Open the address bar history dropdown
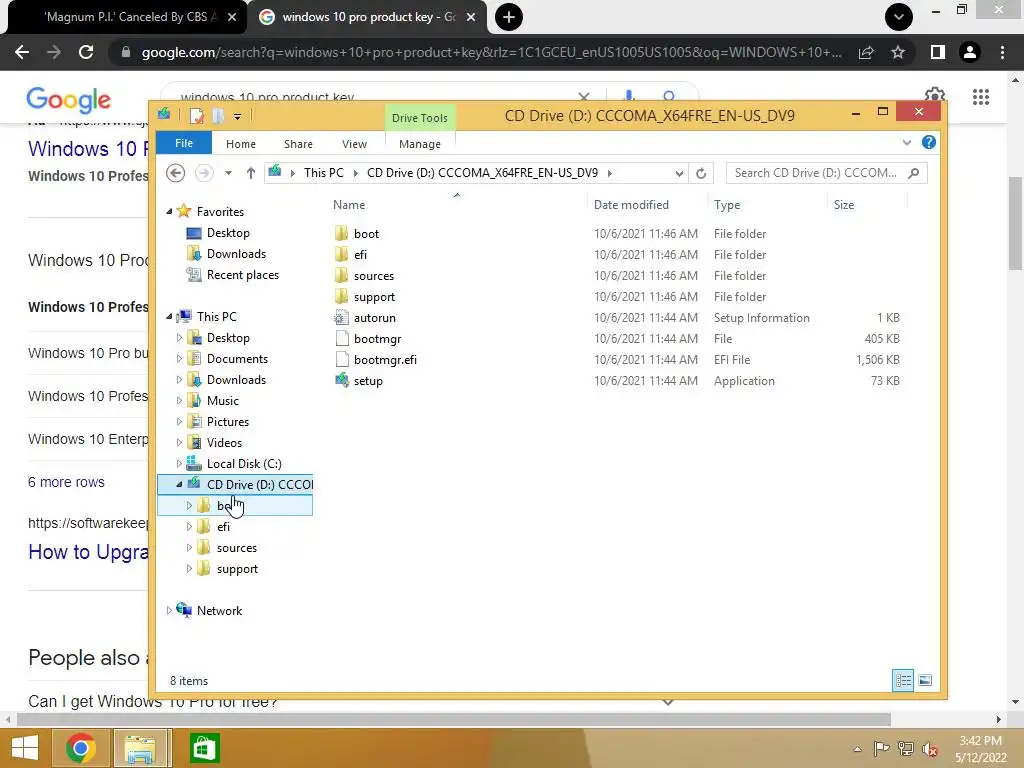Image resolution: width=1024 pixels, height=768 pixels. (679, 173)
